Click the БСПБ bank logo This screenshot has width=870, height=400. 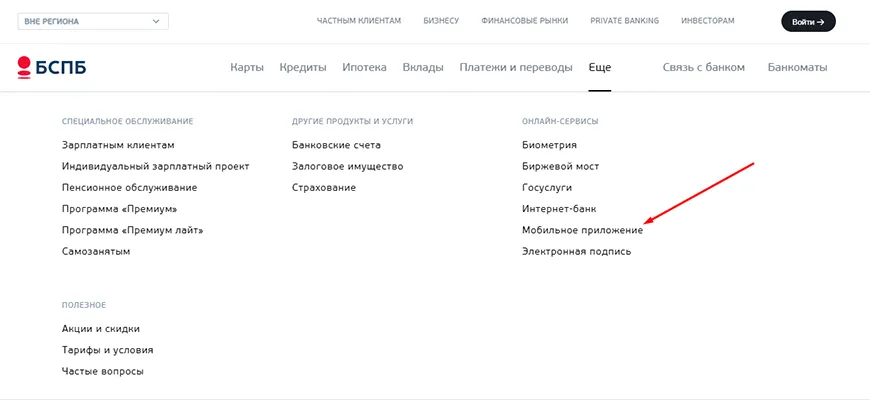[51, 68]
